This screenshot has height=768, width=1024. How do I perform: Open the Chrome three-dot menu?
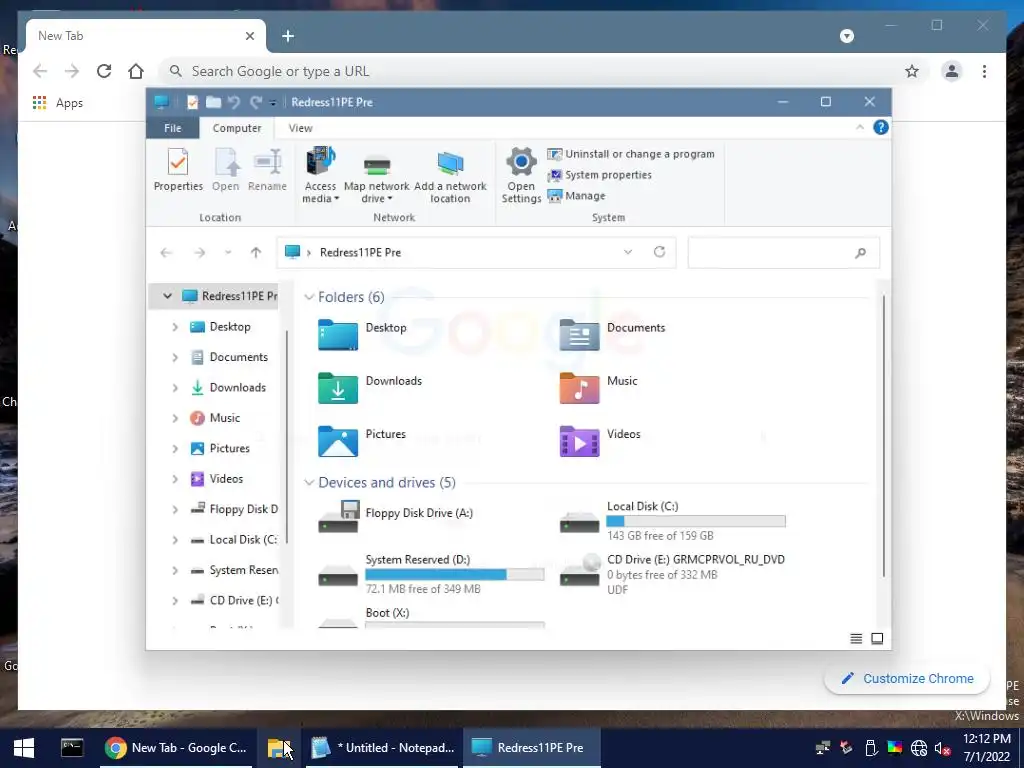pyautogui.click(x=984, y=71)
